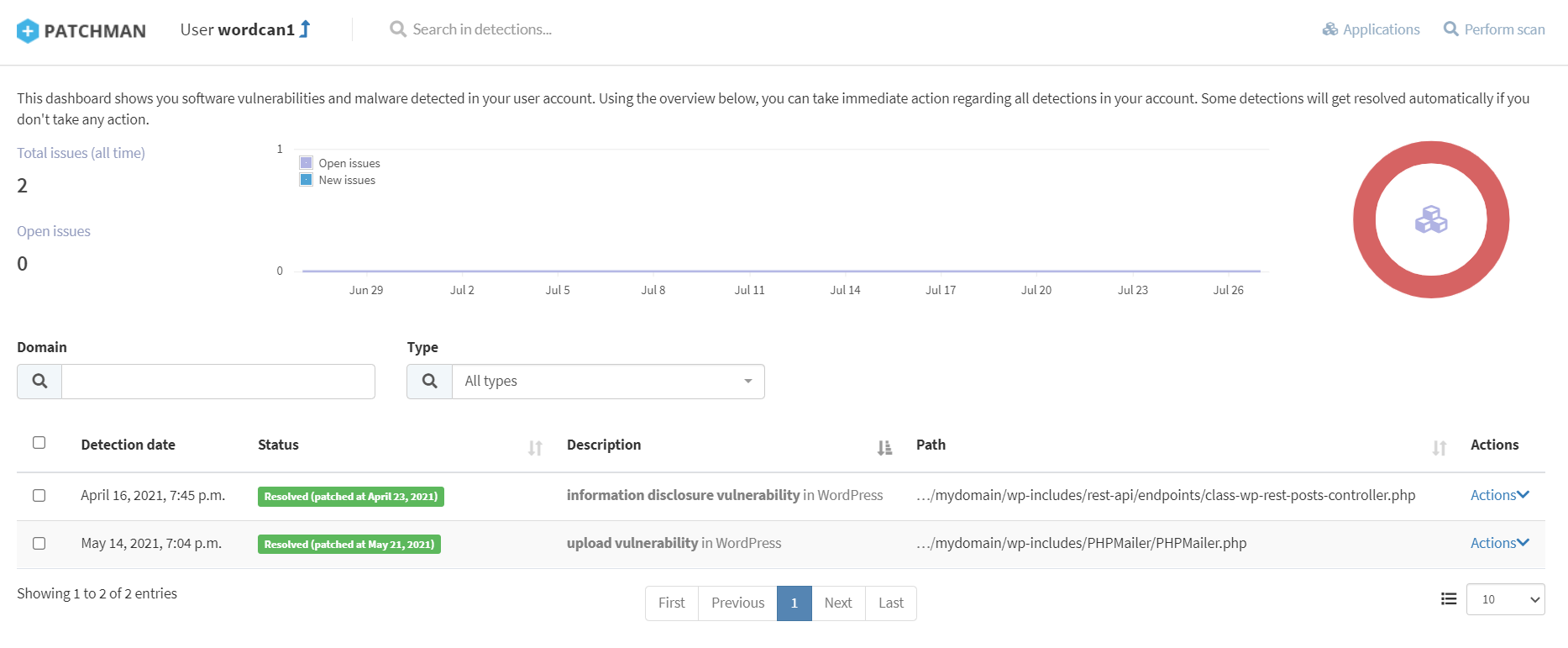Open the entries-per-page dropdown showing 10

(1505, 599)
